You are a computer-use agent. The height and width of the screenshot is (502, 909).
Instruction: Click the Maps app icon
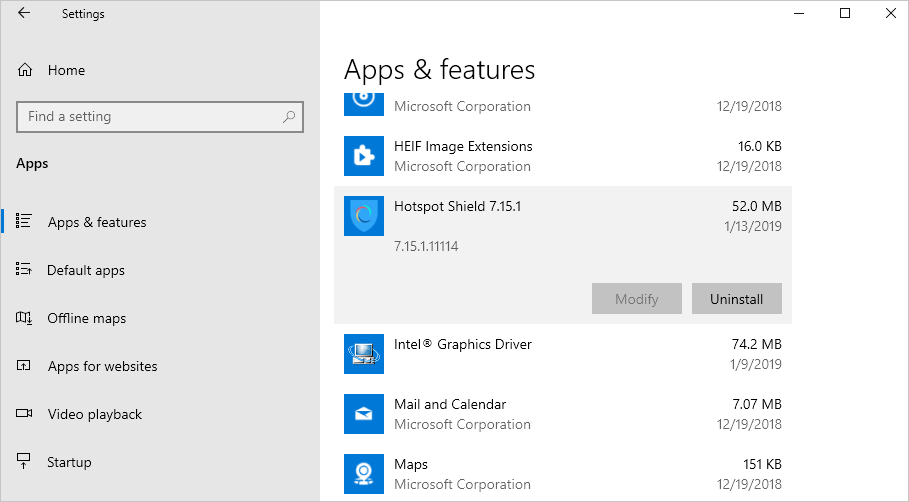363,474
